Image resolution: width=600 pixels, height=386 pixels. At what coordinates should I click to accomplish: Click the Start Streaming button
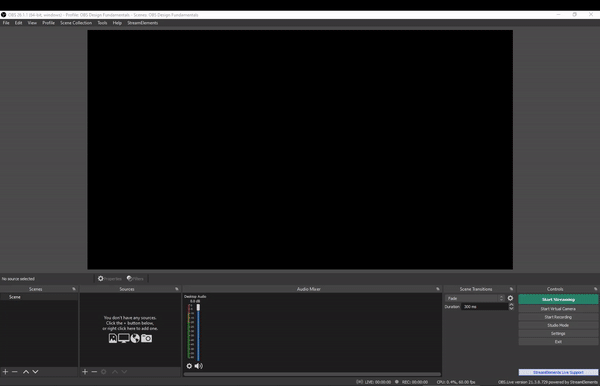point(558,300)
